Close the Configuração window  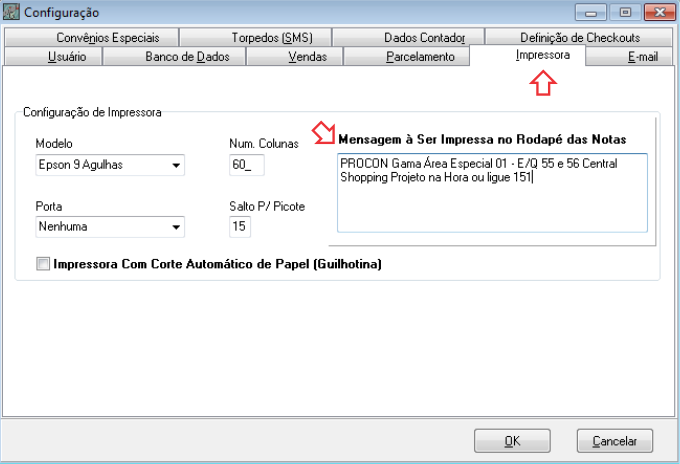(660, 12)
